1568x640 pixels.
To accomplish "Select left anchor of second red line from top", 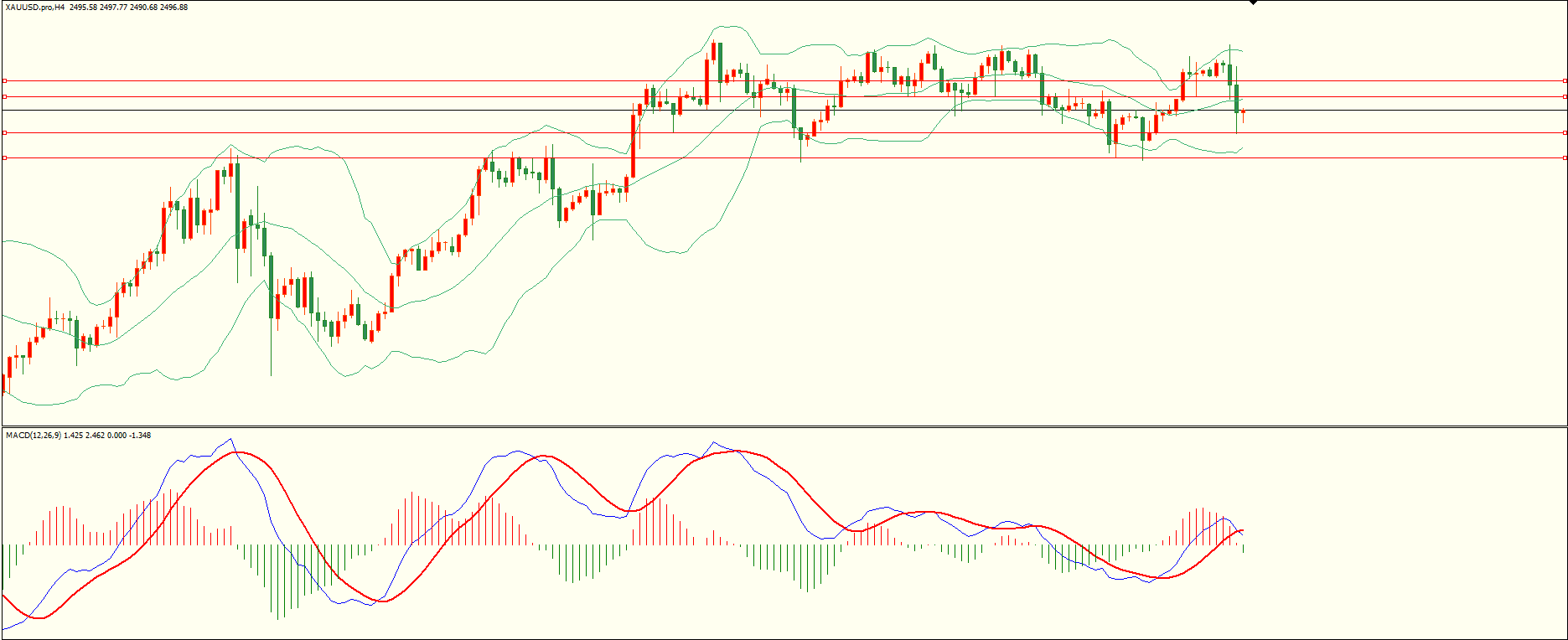I will click(4, 97).
